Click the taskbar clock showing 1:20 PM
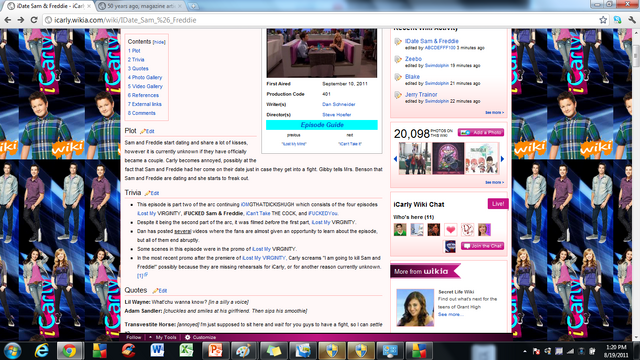The width and height of the screenshot is (640, 360). click(x=616, y=351)
